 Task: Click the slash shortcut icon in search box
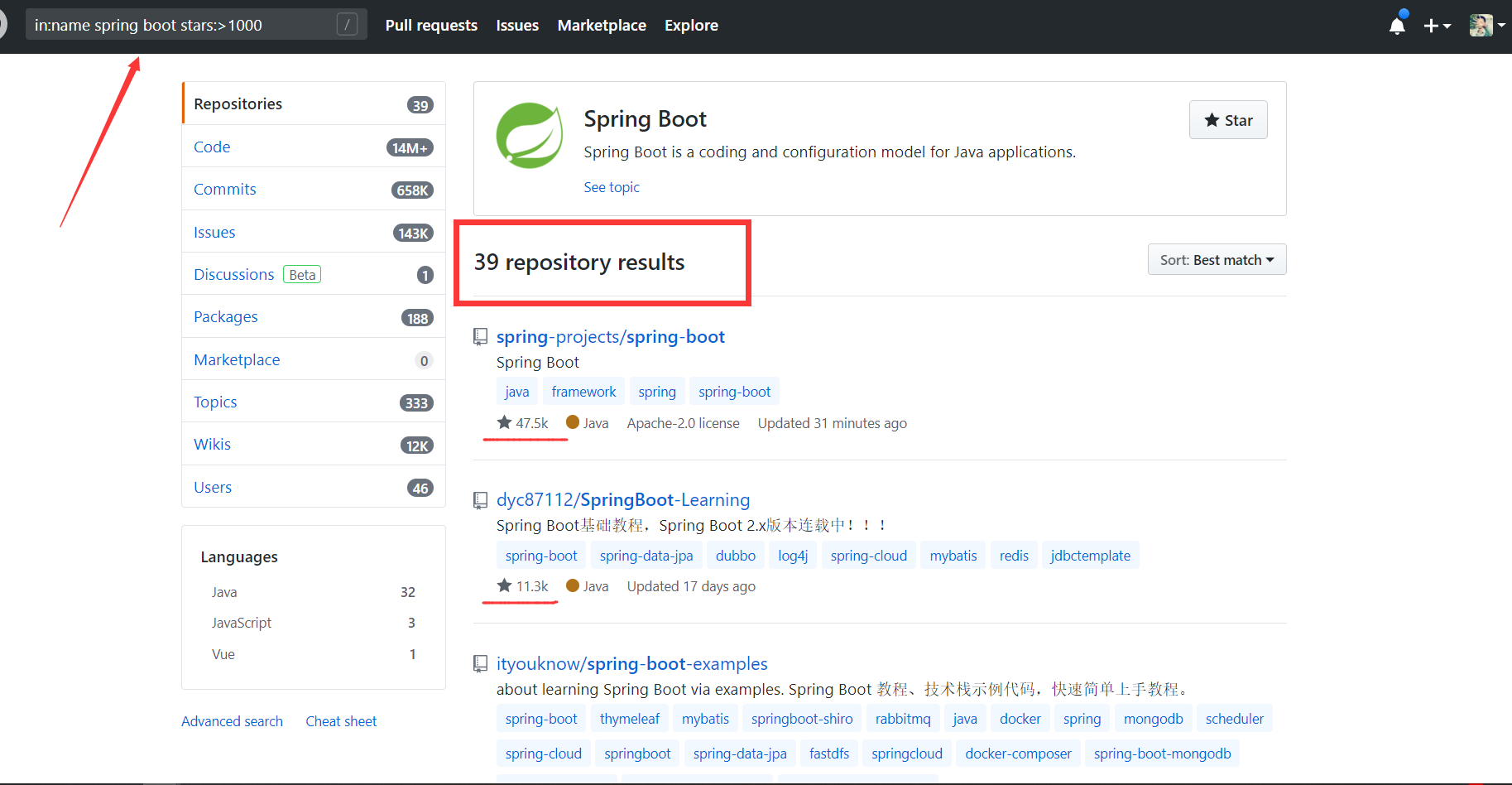pos(347,25)
